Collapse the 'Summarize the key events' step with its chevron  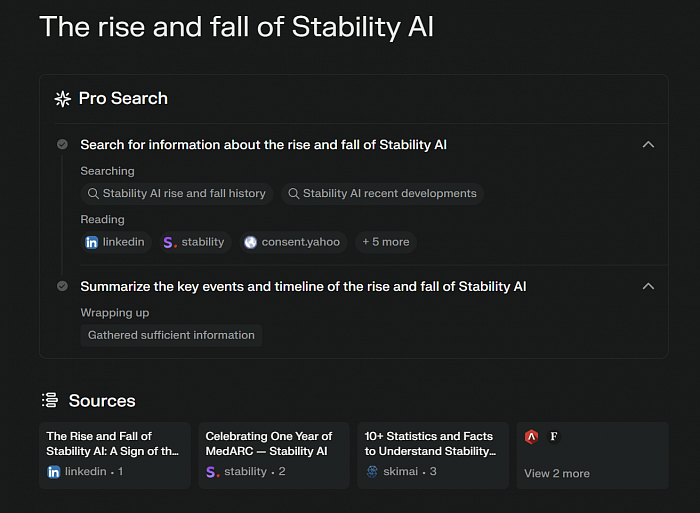pyautogui.click(x=648, y=286)
